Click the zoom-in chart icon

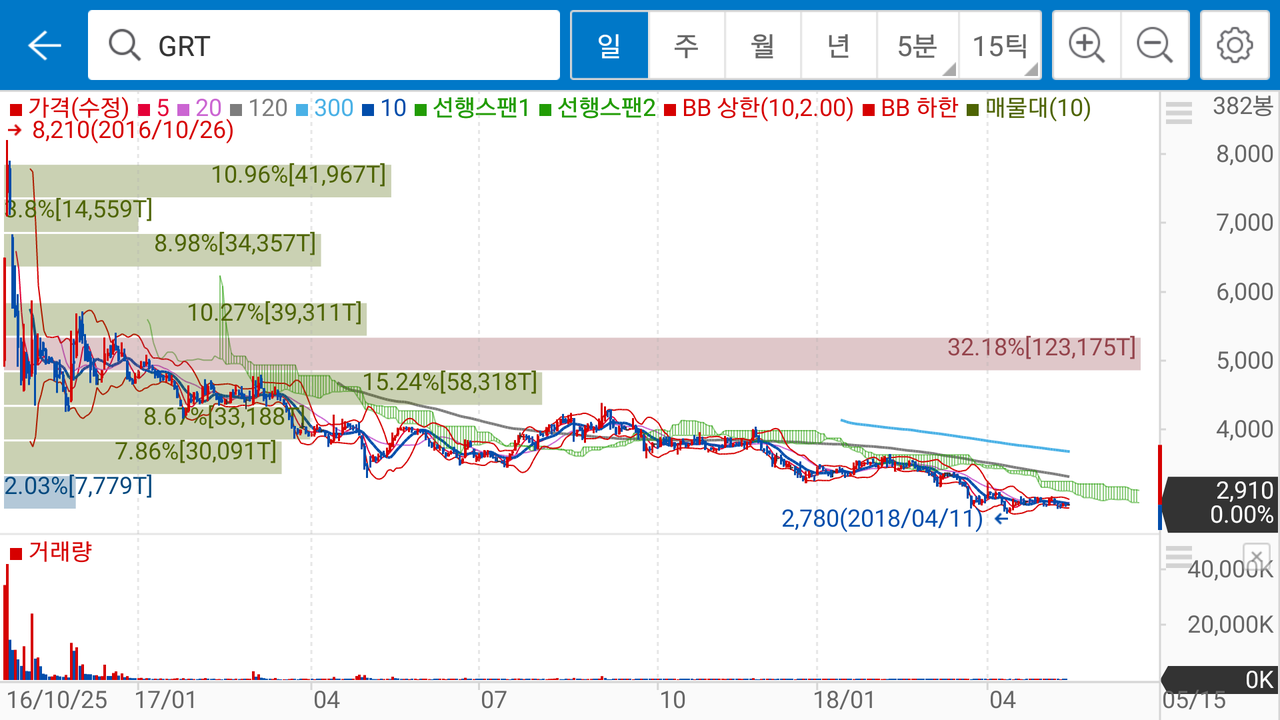click(x=1084, y=44)
